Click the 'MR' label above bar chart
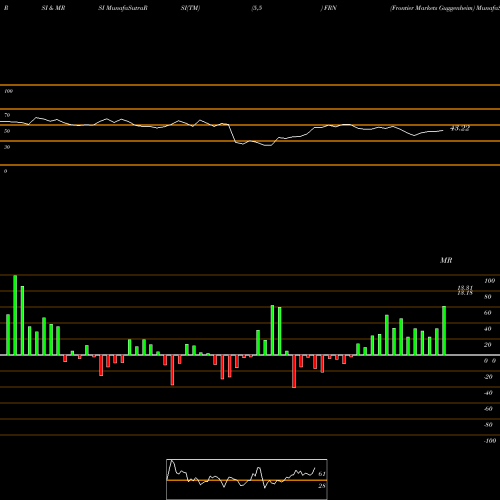Screen dimensions: 500x500 [x=446, y=260]
